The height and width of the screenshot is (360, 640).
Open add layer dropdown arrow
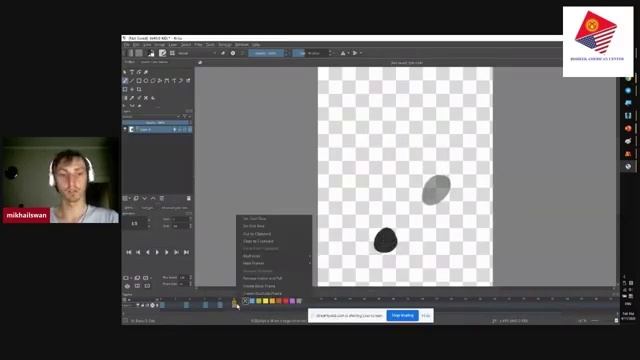tap(130, 198)
